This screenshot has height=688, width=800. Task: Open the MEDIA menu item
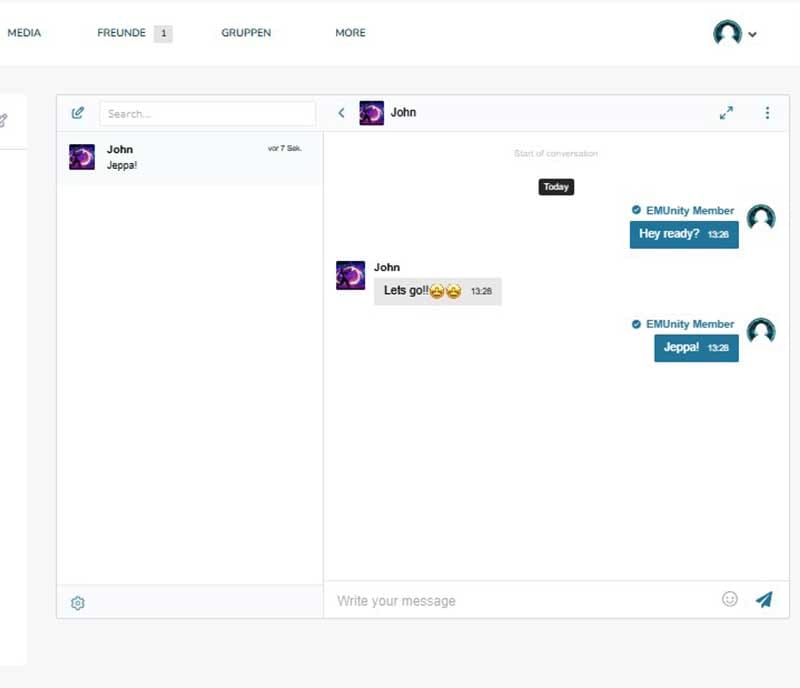(x=24, y=33)
